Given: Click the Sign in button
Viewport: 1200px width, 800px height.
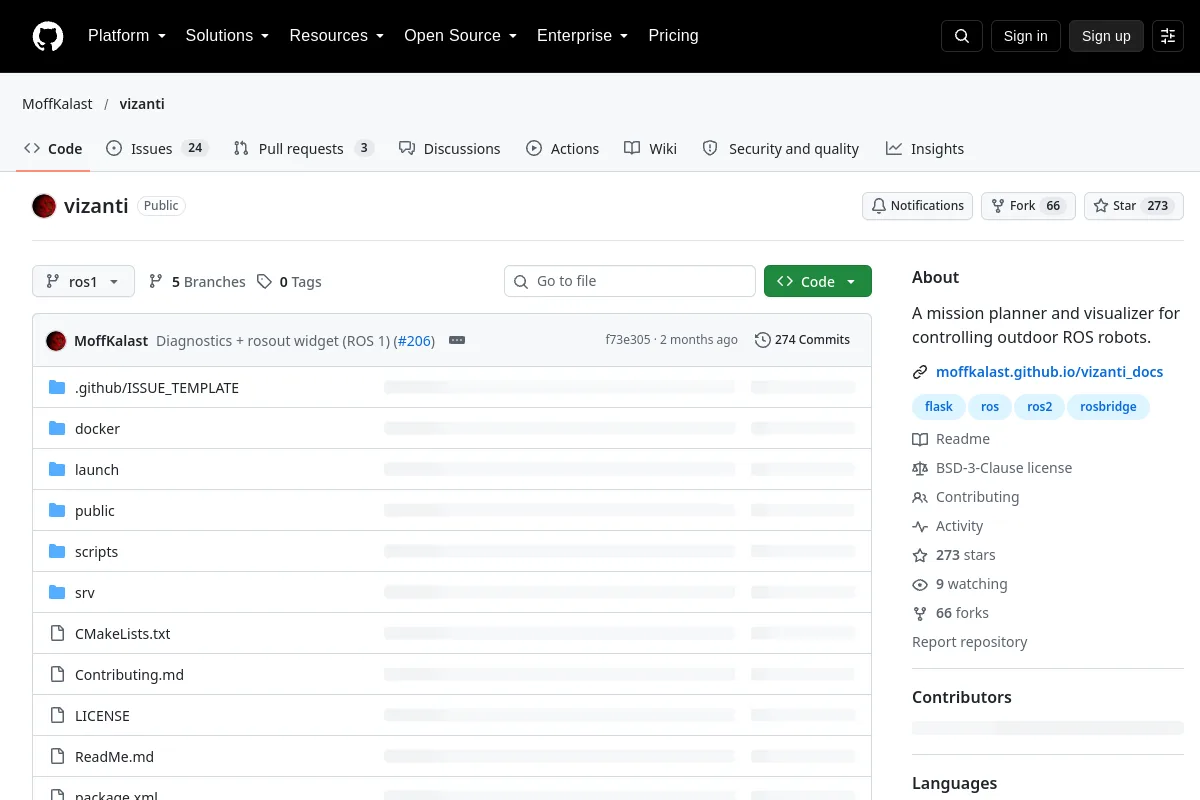Looking at the screenshot, I should pyautogui.click(x=1025, y=36).
